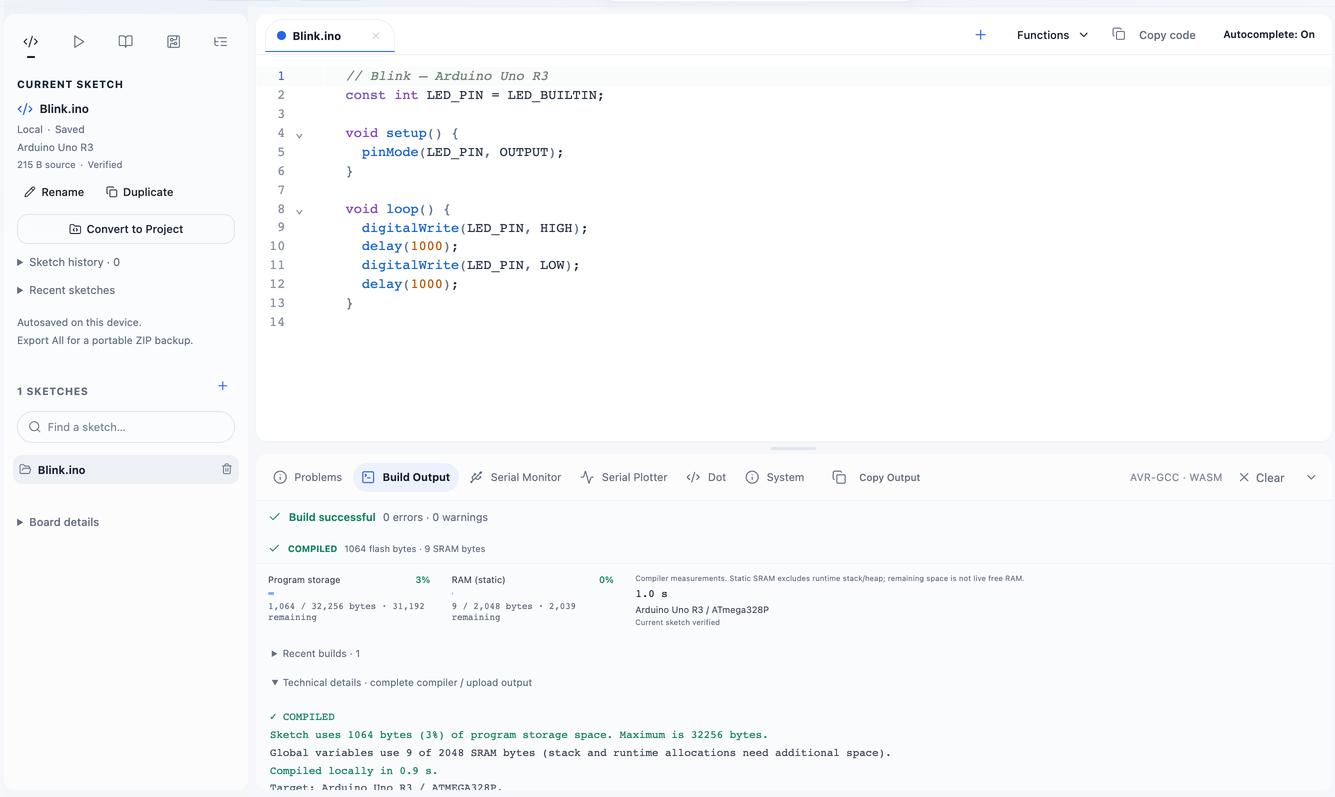
Task: Select the Build Output tab
Action: pyautogui.click(x=406, y=478)
